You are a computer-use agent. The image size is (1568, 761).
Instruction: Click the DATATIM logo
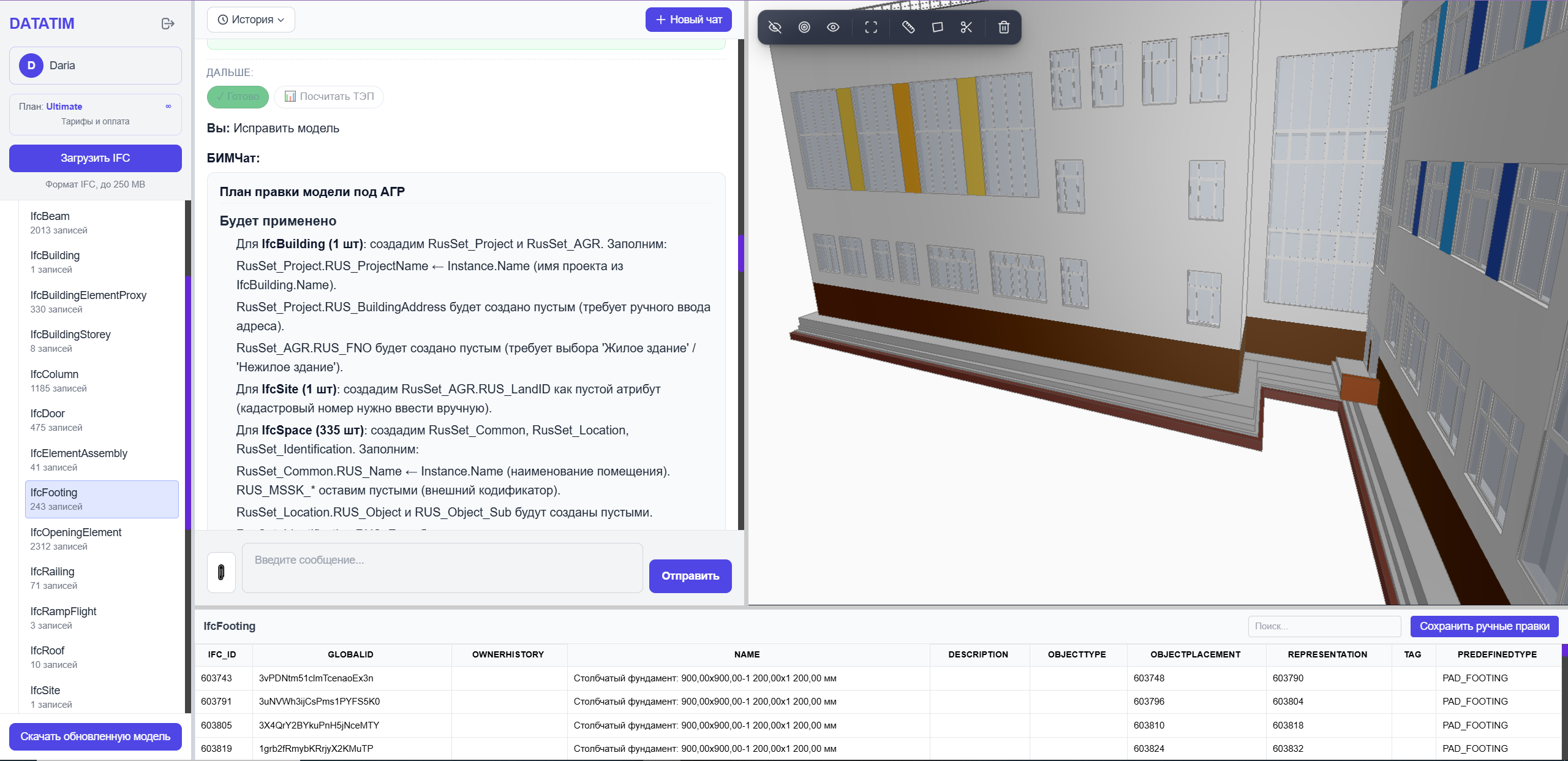[42, 23]
